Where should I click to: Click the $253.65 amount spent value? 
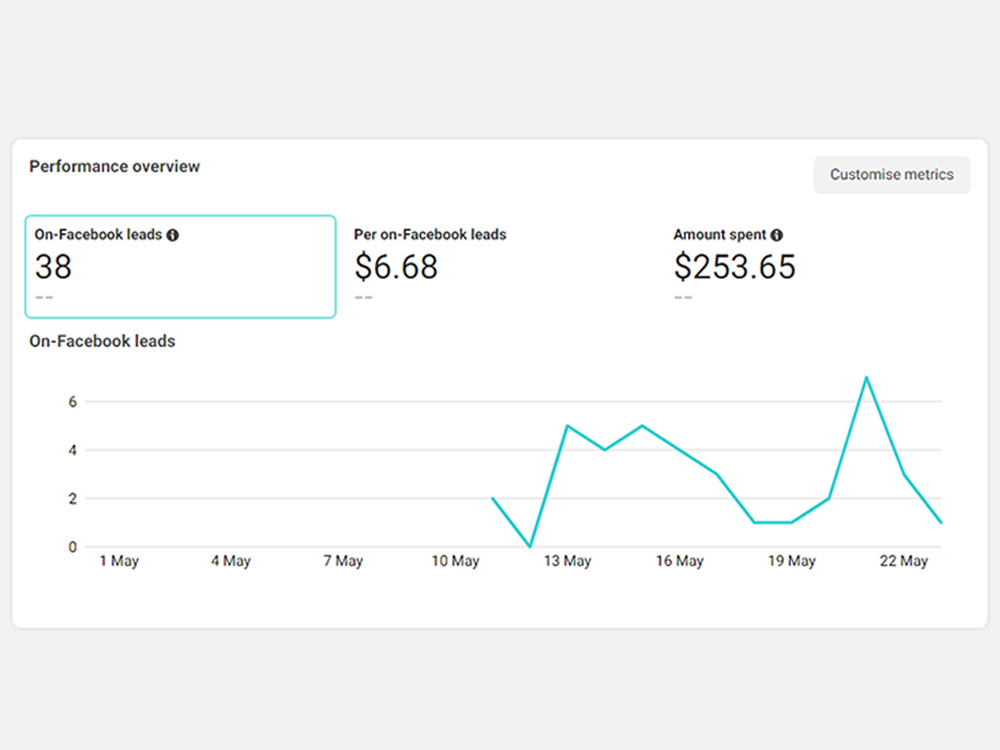pos(735,267)
